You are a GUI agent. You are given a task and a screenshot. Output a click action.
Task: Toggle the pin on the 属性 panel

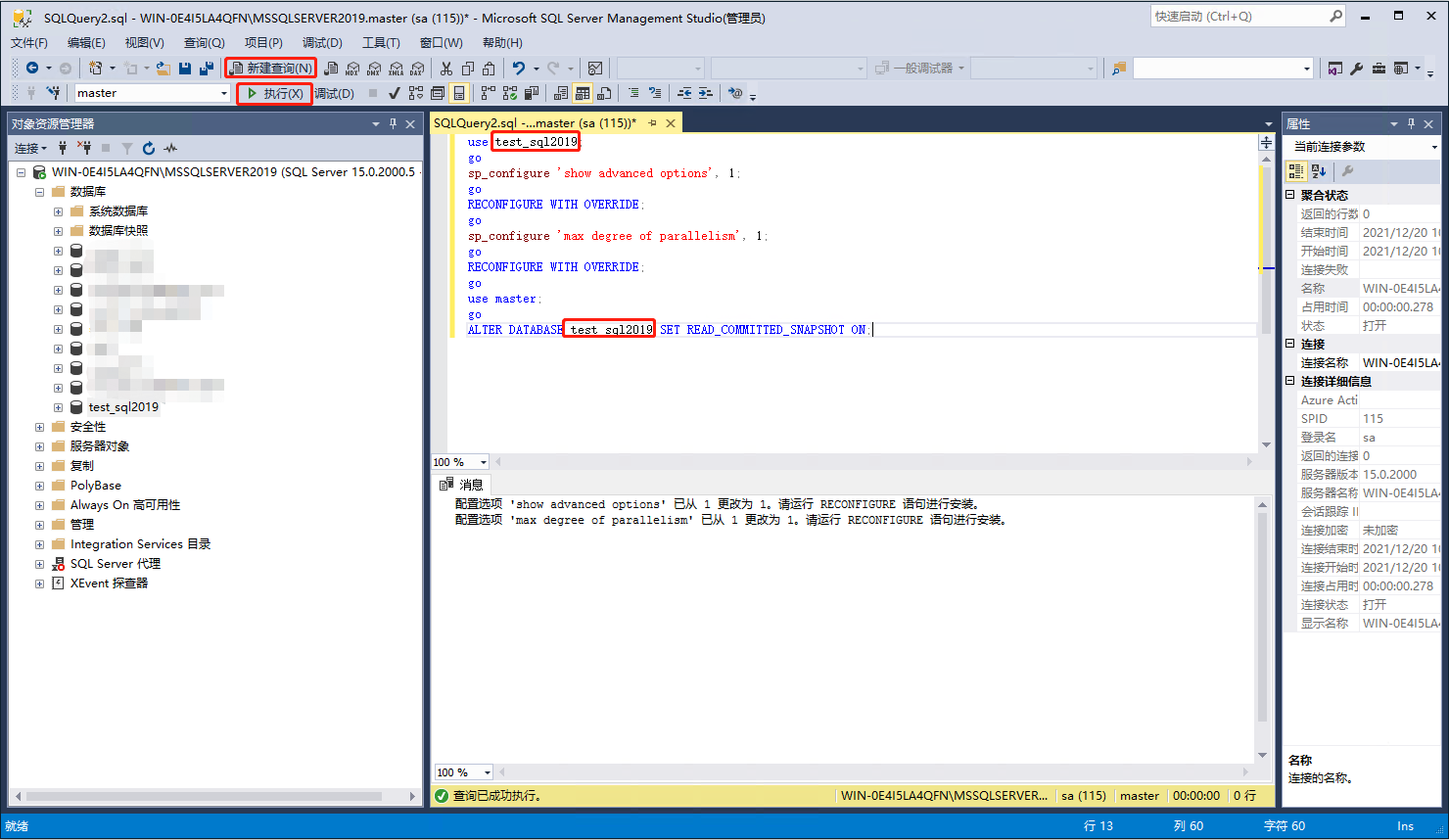[1411, 123]
